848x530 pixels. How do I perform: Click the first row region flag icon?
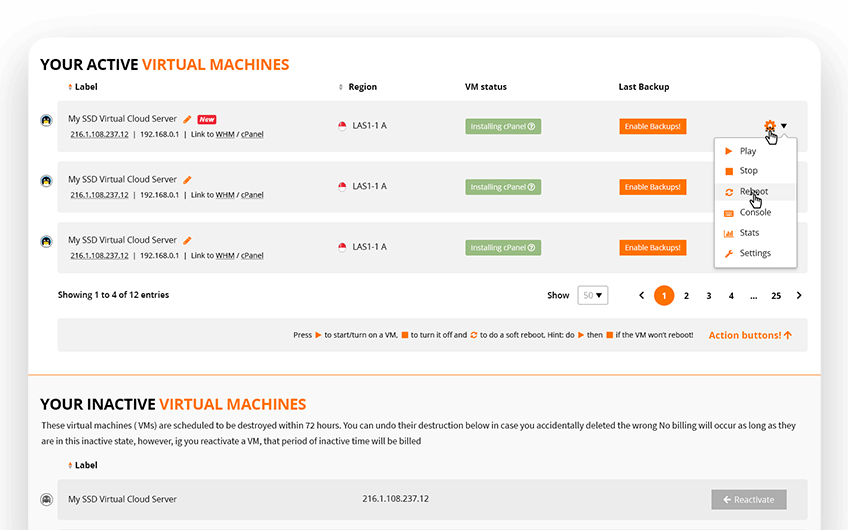pos(342,126)
